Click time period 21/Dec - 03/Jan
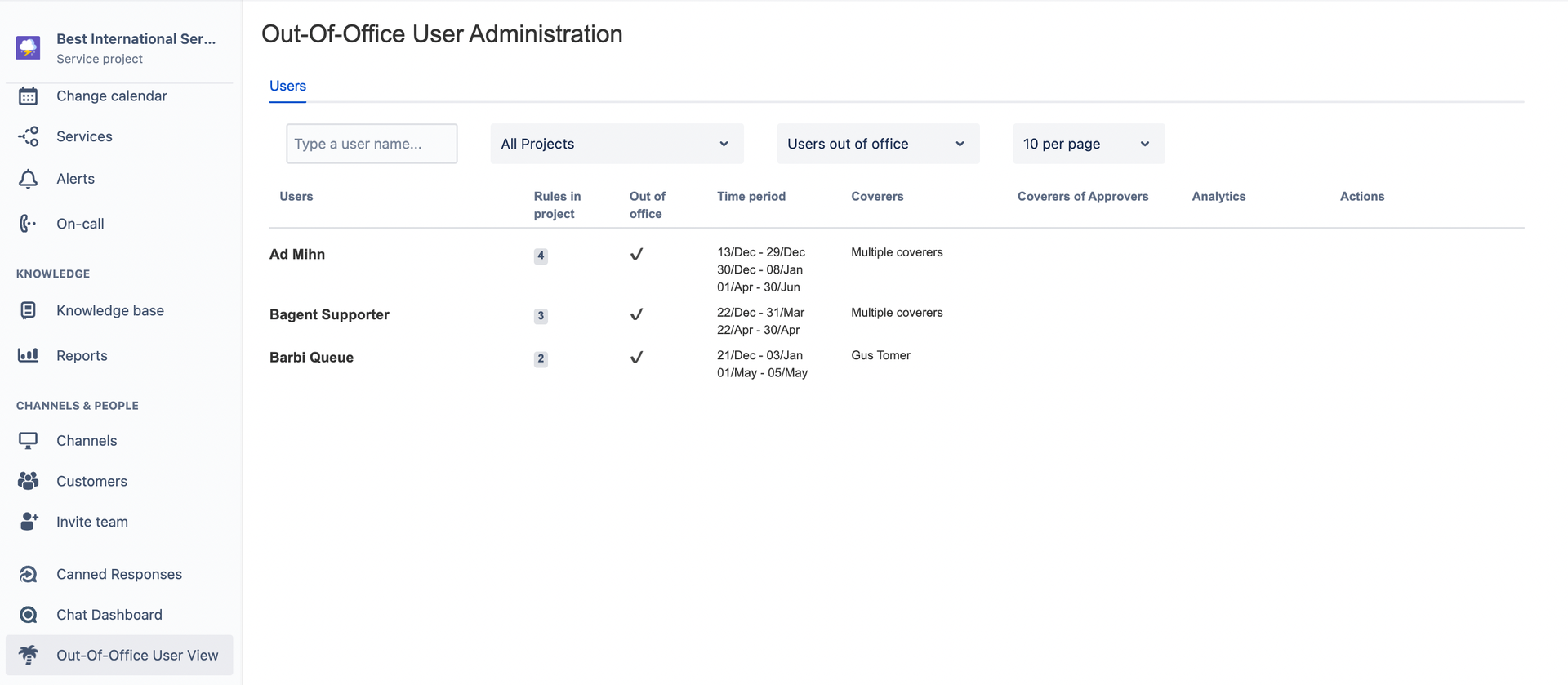Viewport: 1568px width, 685px height. (x=759, y=355)
